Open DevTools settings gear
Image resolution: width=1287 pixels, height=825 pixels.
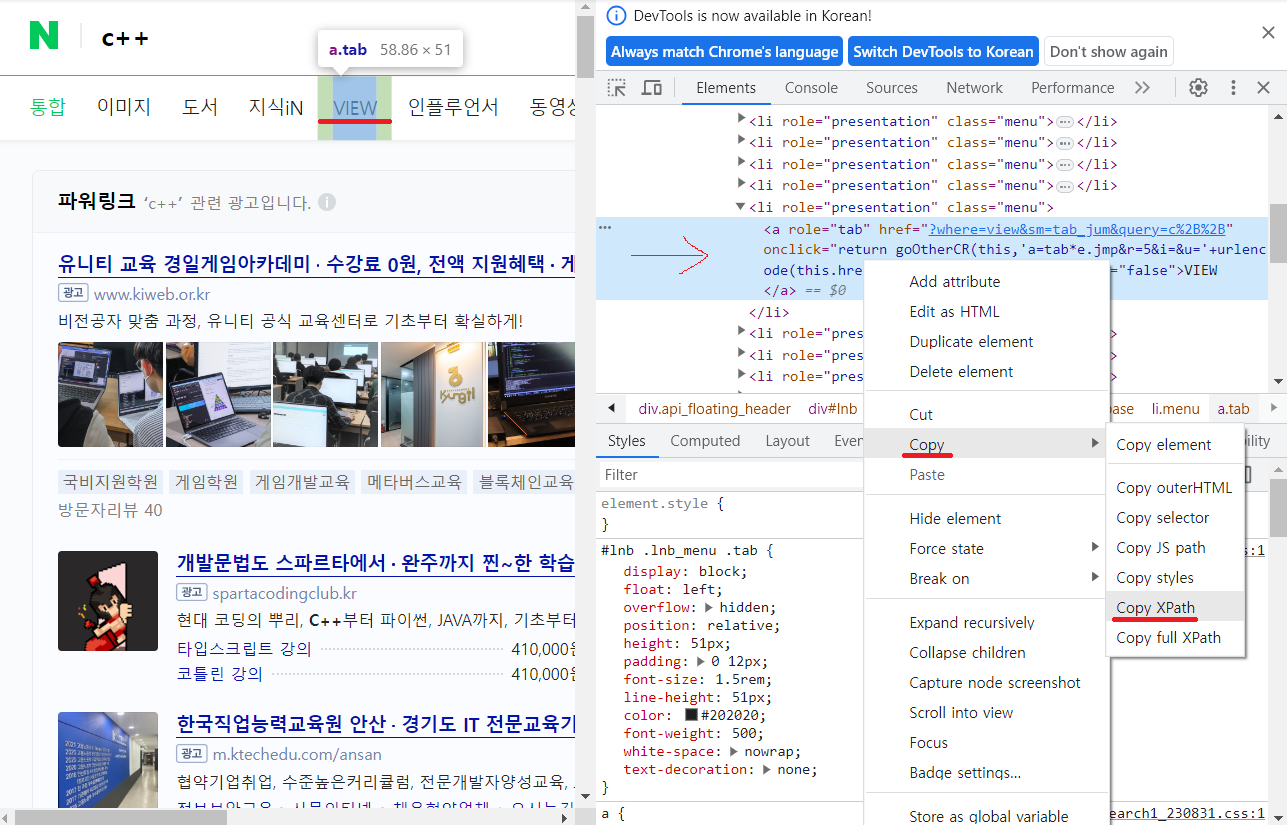click(x=1198, y=88)
